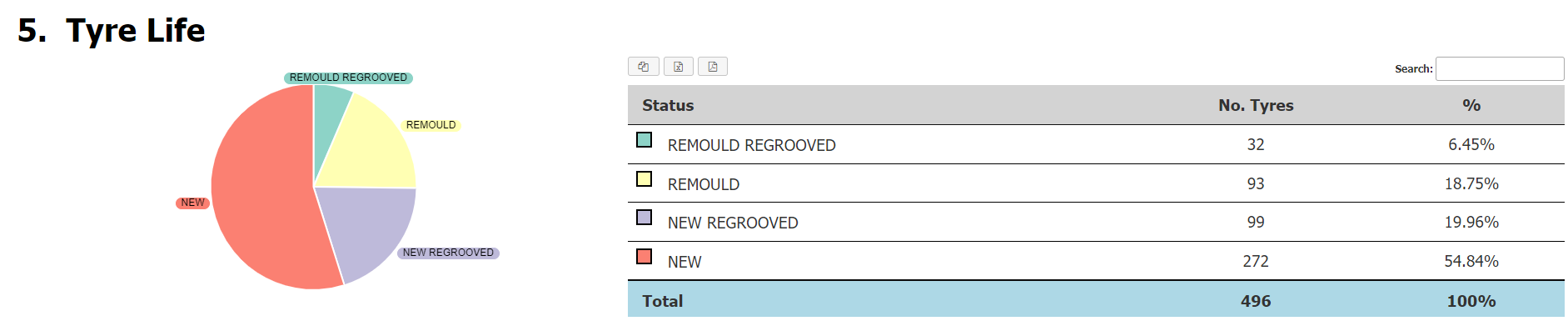1568x336 pixels.
Task: Sort by the % column header
Action: tap(1471, 105)
